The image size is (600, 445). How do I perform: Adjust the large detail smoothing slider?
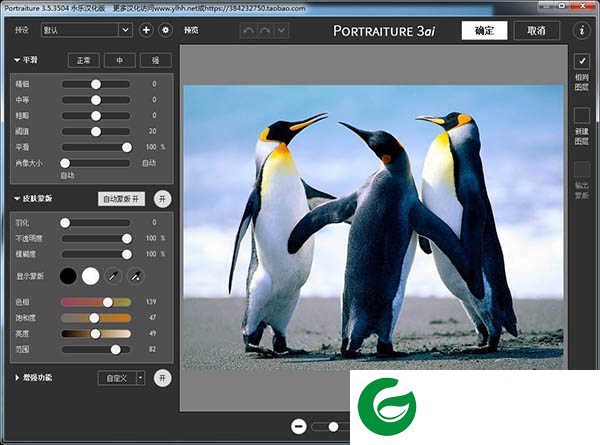(x=96, y=116)
